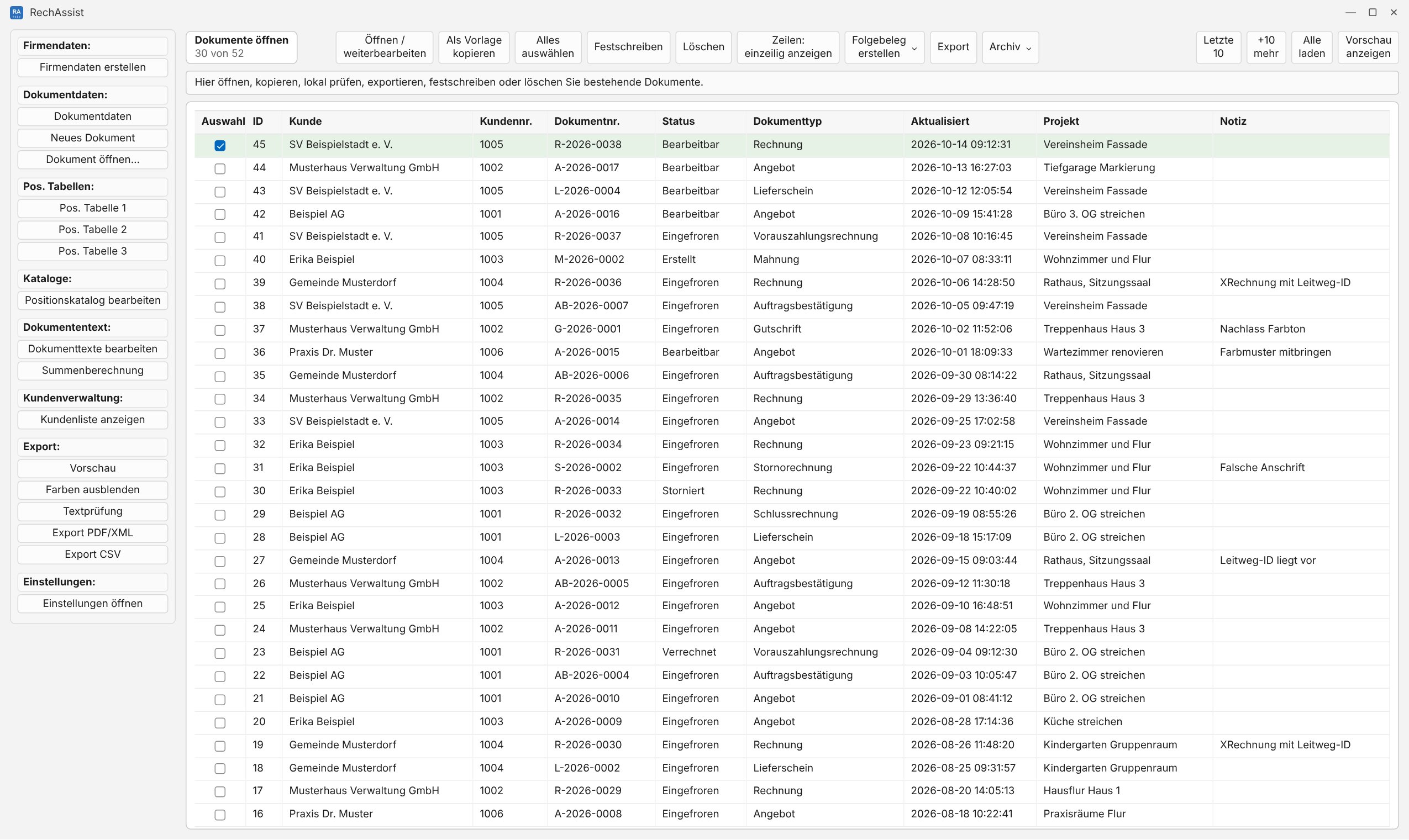1409x840 pixels.
Task: Check the box for Gutschrift G-2026-0001
Action: point(220,330)
